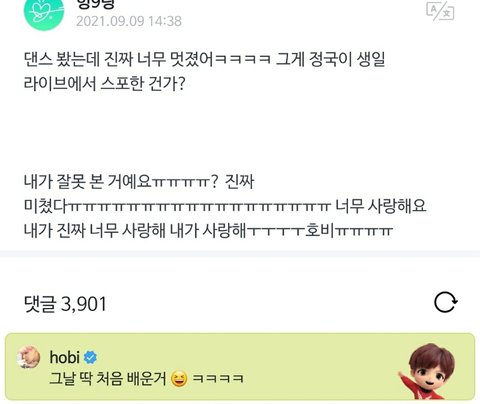Click the laughing emoji in hobi's comment
This screenshot has width=480, height=404.
click(179, 379)
